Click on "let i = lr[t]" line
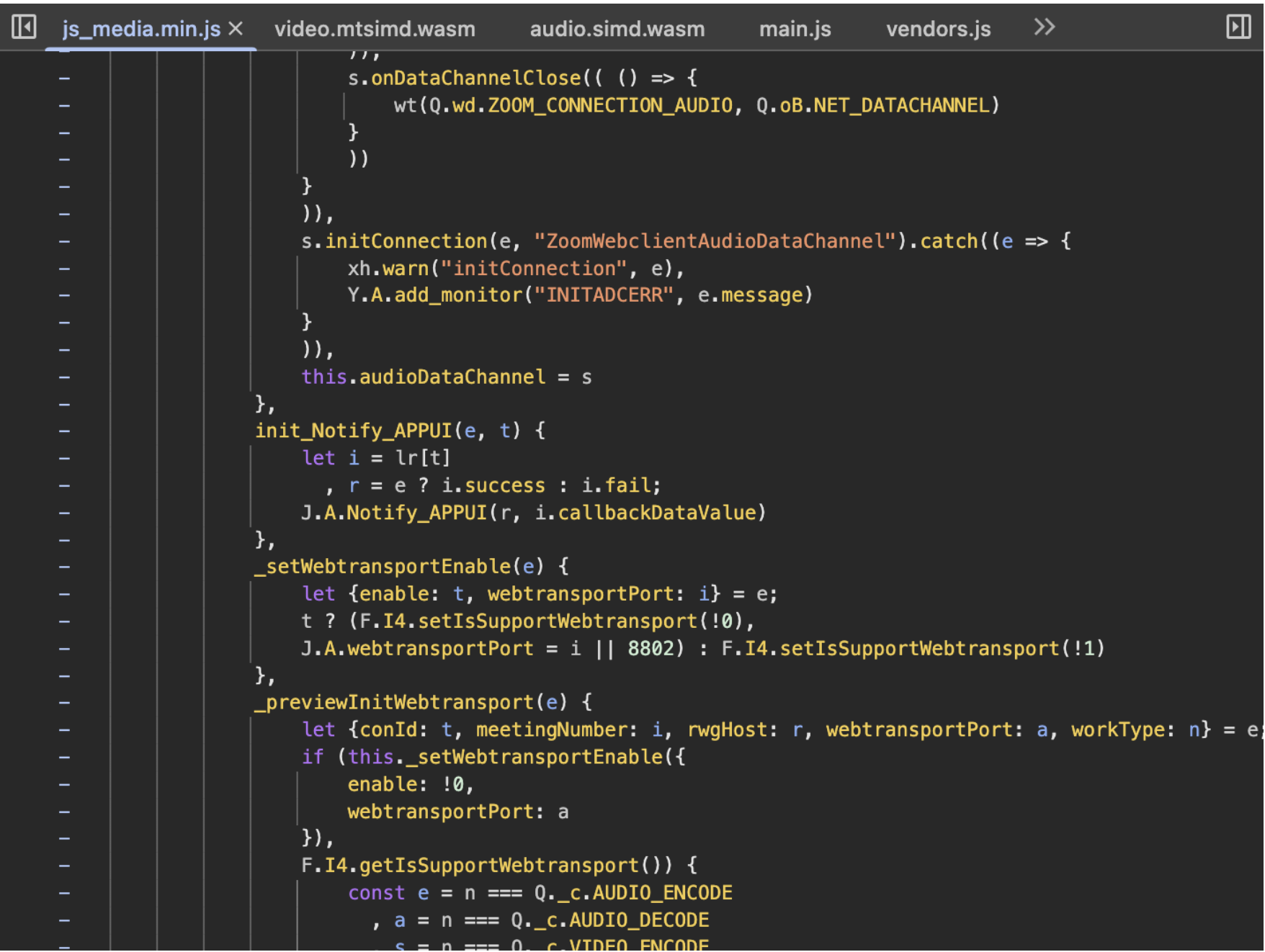The image size is (1265, 952). coord(376,459)
